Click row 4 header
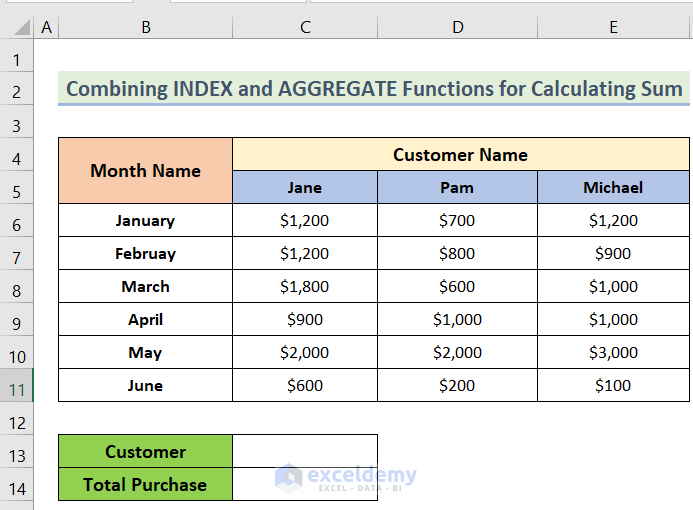693x510 pixels. click(16, 159)
